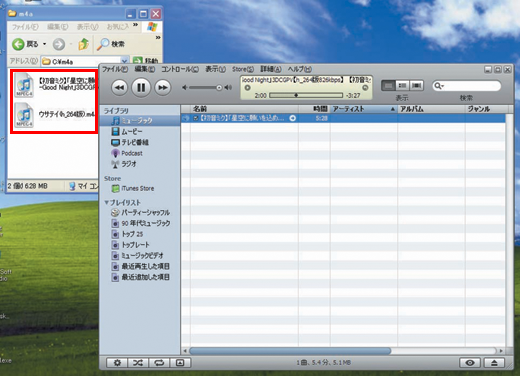
Task: Switch to Cover Flow view in iTunes
Action: pyautogui.click(x=416, y=86)
